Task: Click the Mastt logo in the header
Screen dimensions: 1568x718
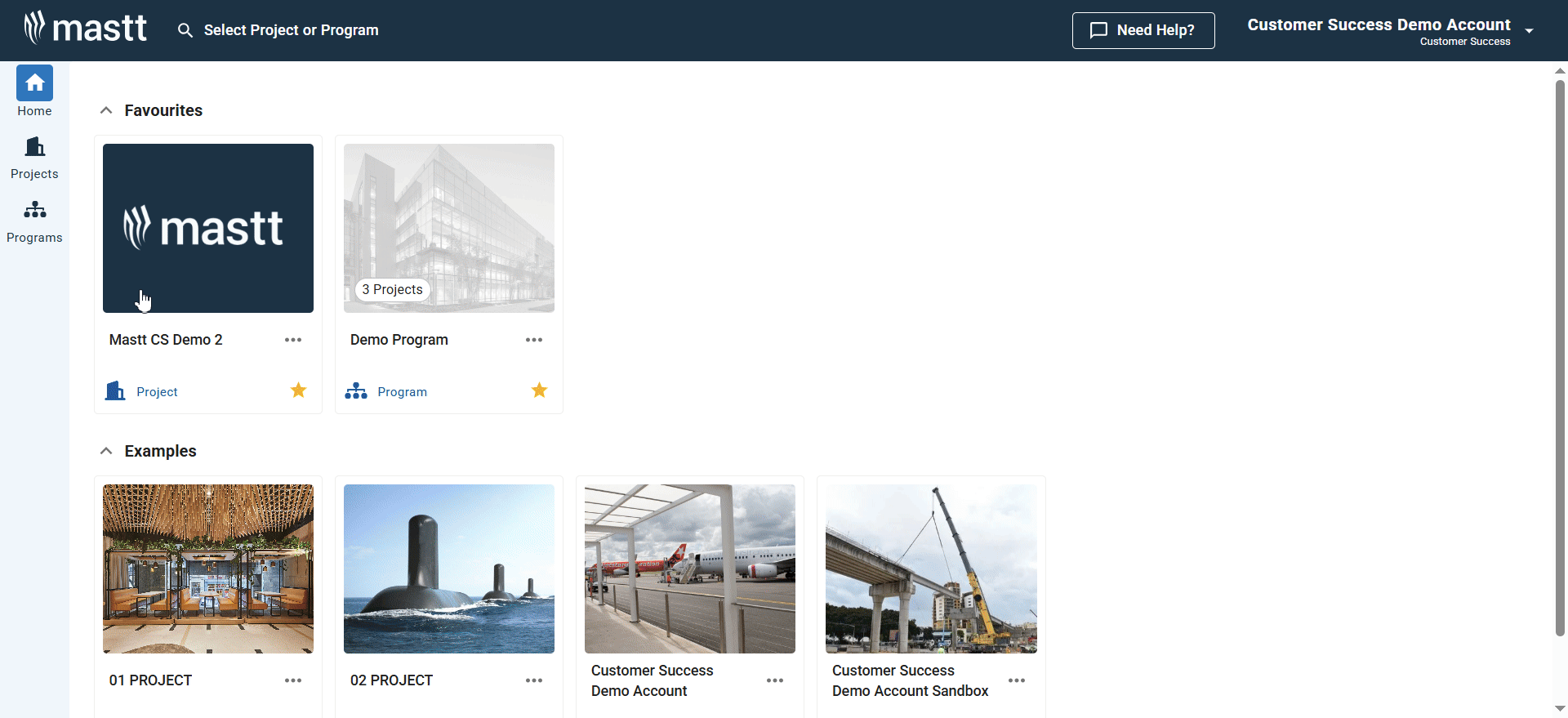Action: coord(86,29)
